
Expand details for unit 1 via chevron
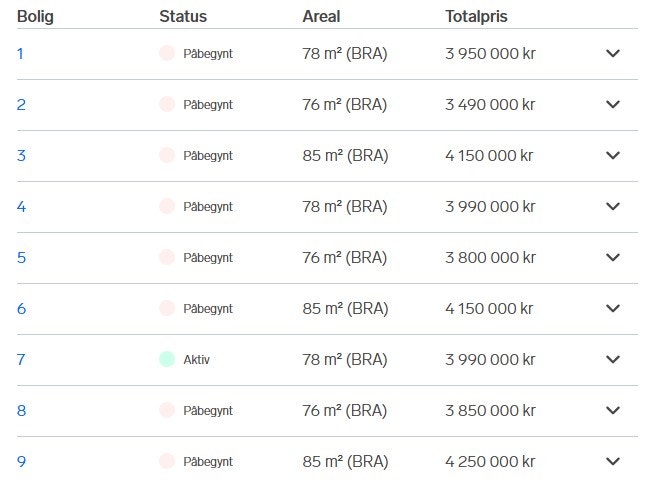(x=613, y=54)
